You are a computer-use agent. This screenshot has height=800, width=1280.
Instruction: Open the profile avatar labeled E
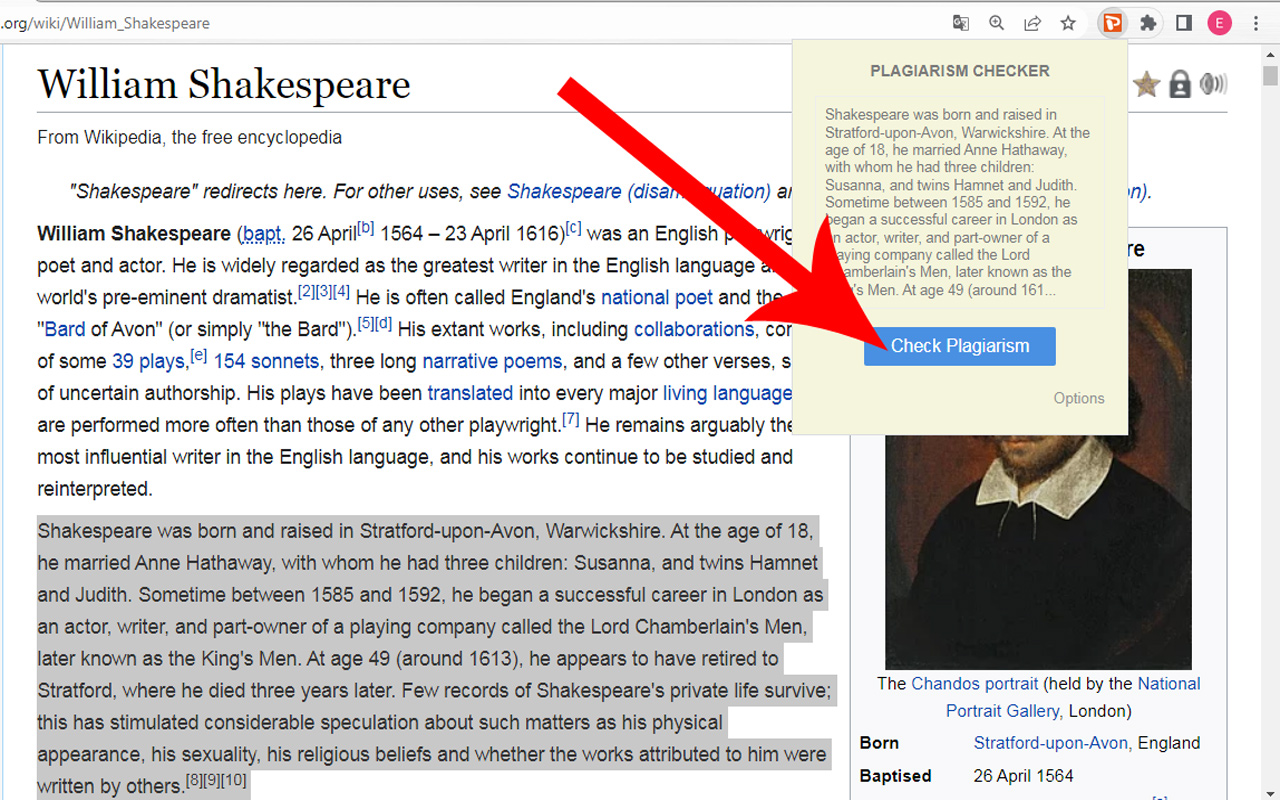pos(1219,23)
